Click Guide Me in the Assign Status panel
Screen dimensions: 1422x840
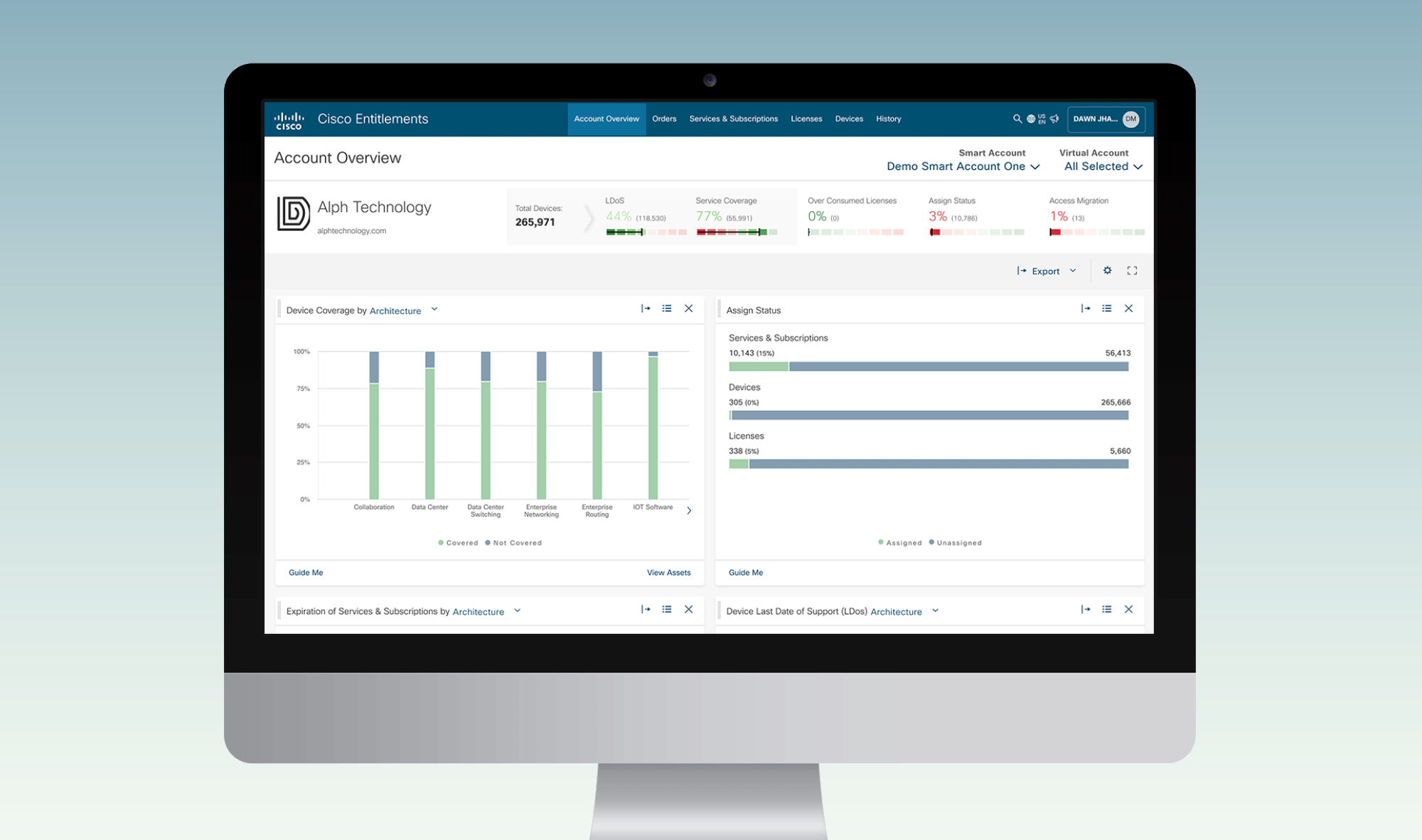(746, 573)
